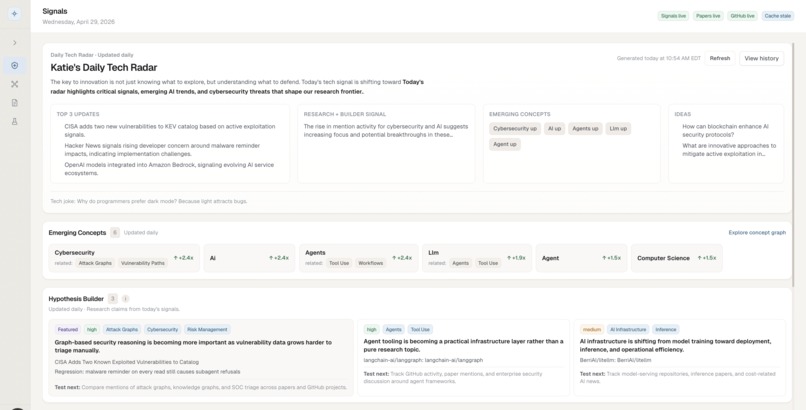Select the Llm up concept chip
Image resolution: width=806 pixels, height=410 pixels.
pyautogui.click(x=618, y=129)
